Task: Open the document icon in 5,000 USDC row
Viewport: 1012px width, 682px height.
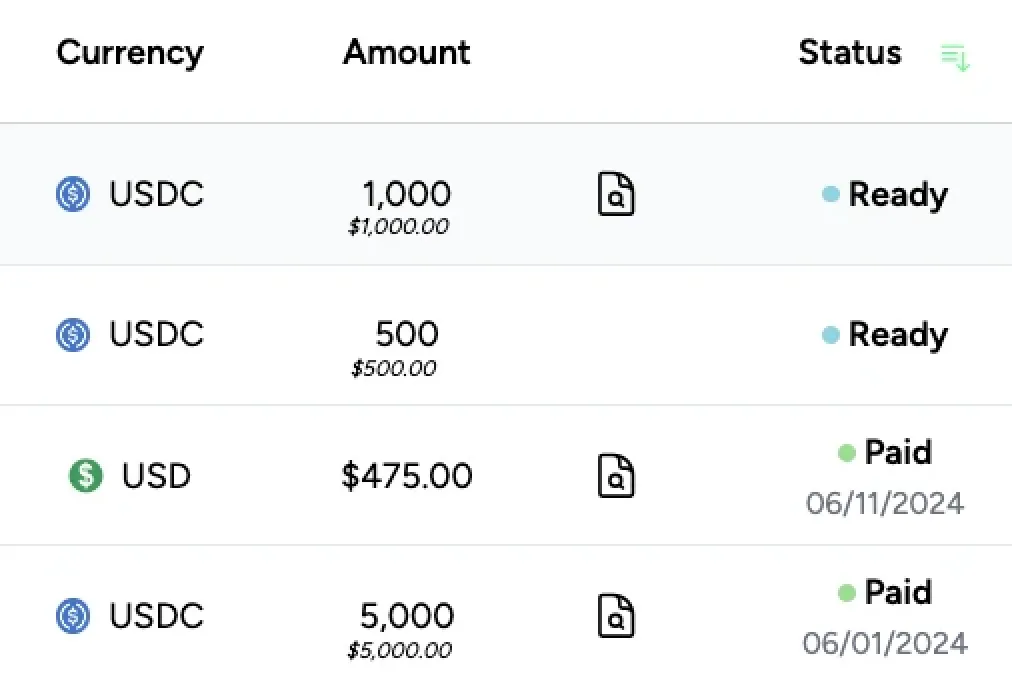Action: pos(616,615)
